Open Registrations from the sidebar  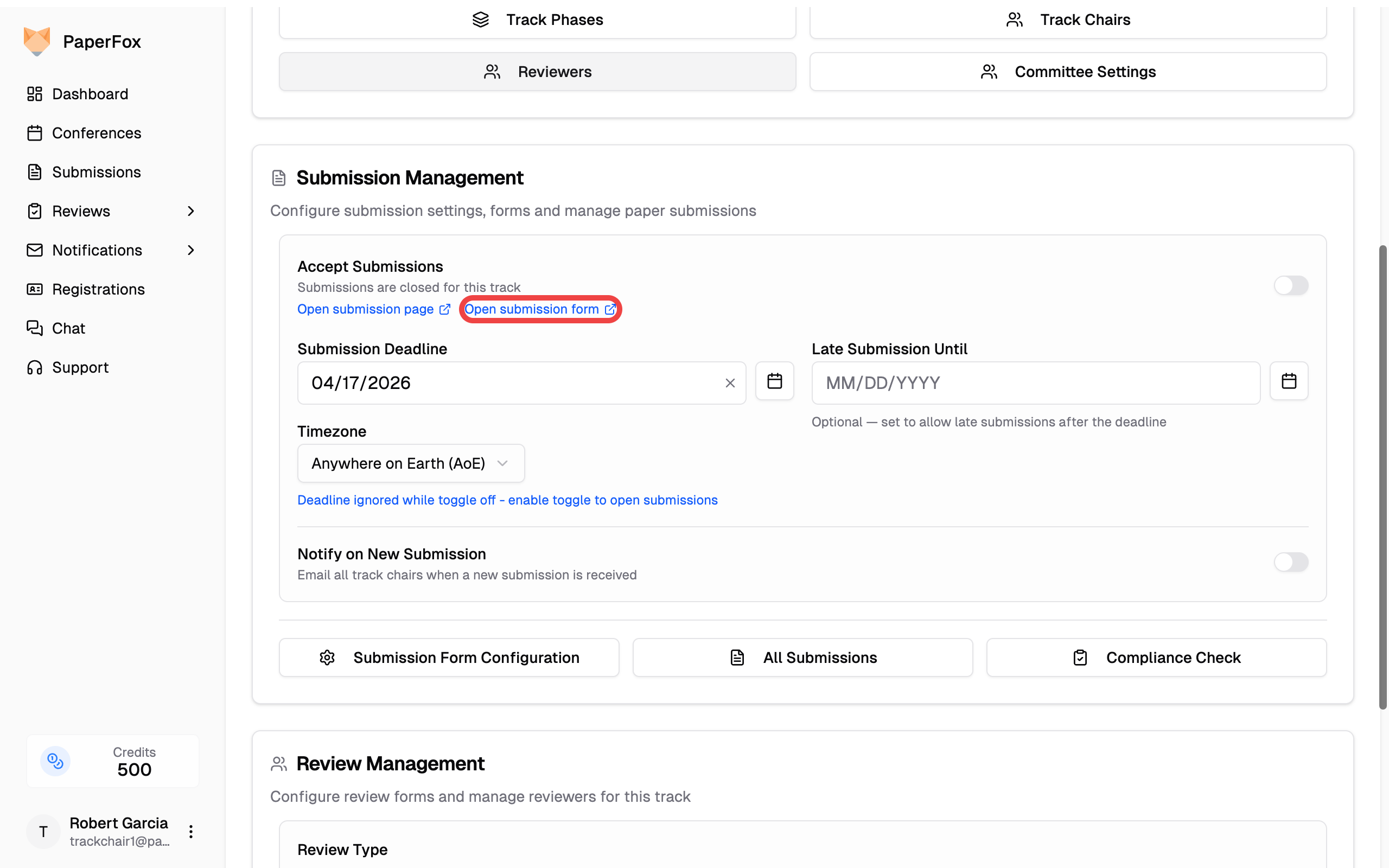tap(98, 289)
